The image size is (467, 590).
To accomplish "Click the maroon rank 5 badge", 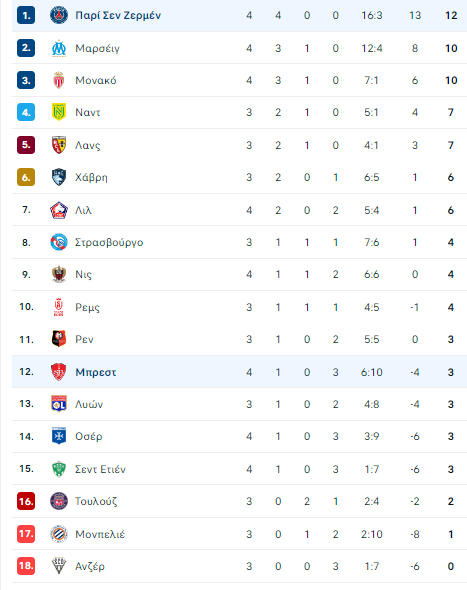I will click(x=26, y=145).
